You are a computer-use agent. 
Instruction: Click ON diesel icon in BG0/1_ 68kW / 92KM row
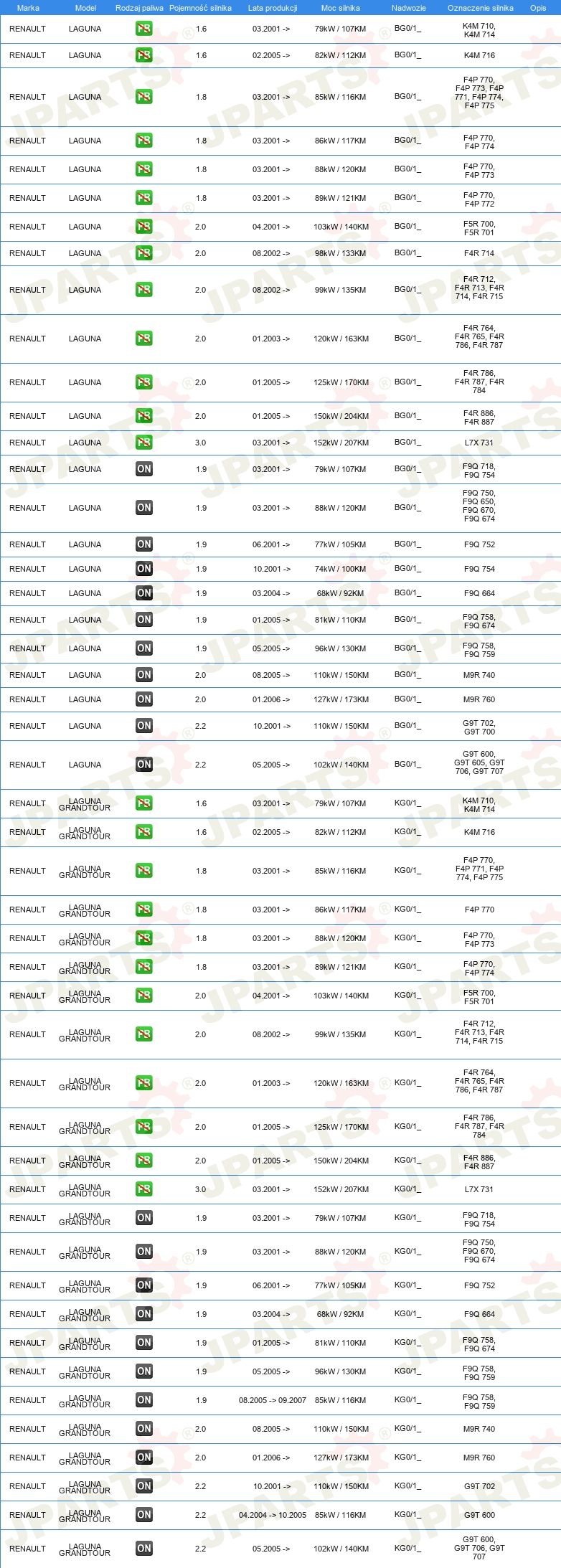coord(144,593)
